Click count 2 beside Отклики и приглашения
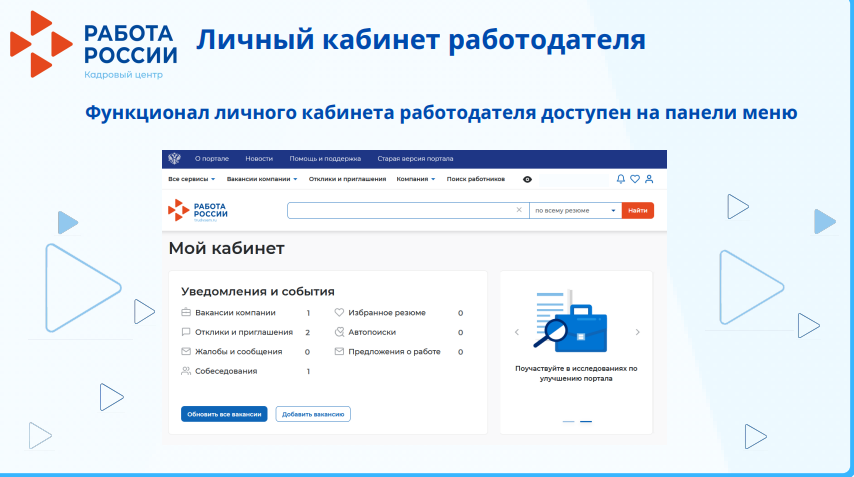The width and height of the screenshot is (854, 477). tap(307, 332)
